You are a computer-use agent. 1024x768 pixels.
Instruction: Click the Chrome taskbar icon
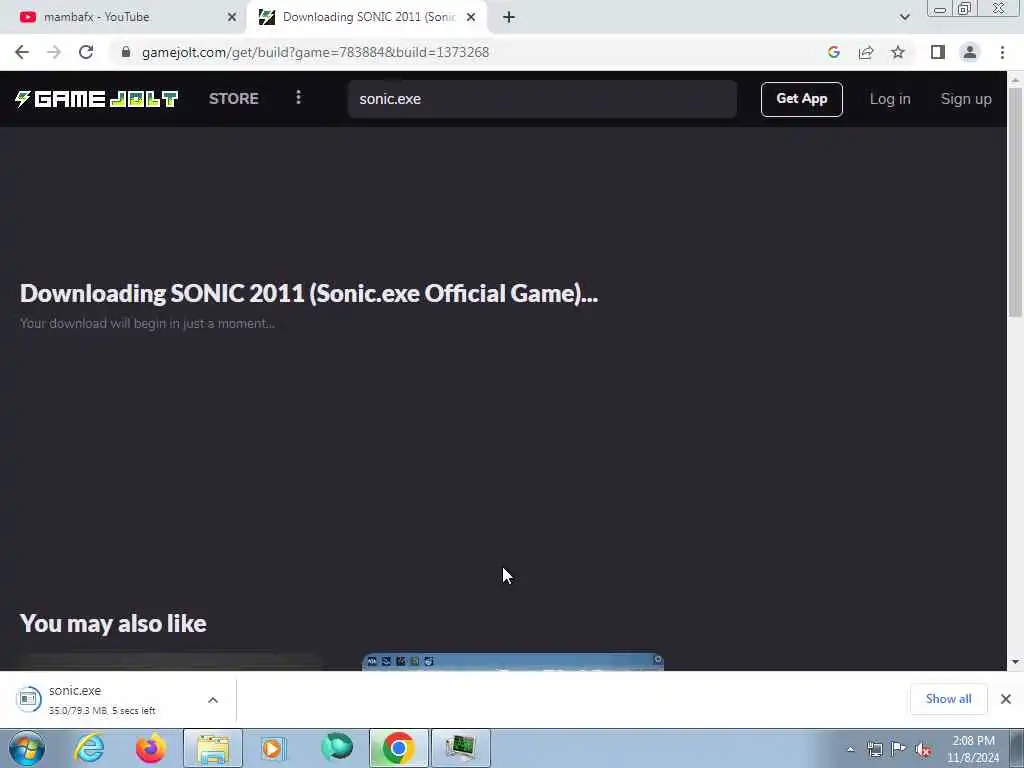tap(398, 748)
